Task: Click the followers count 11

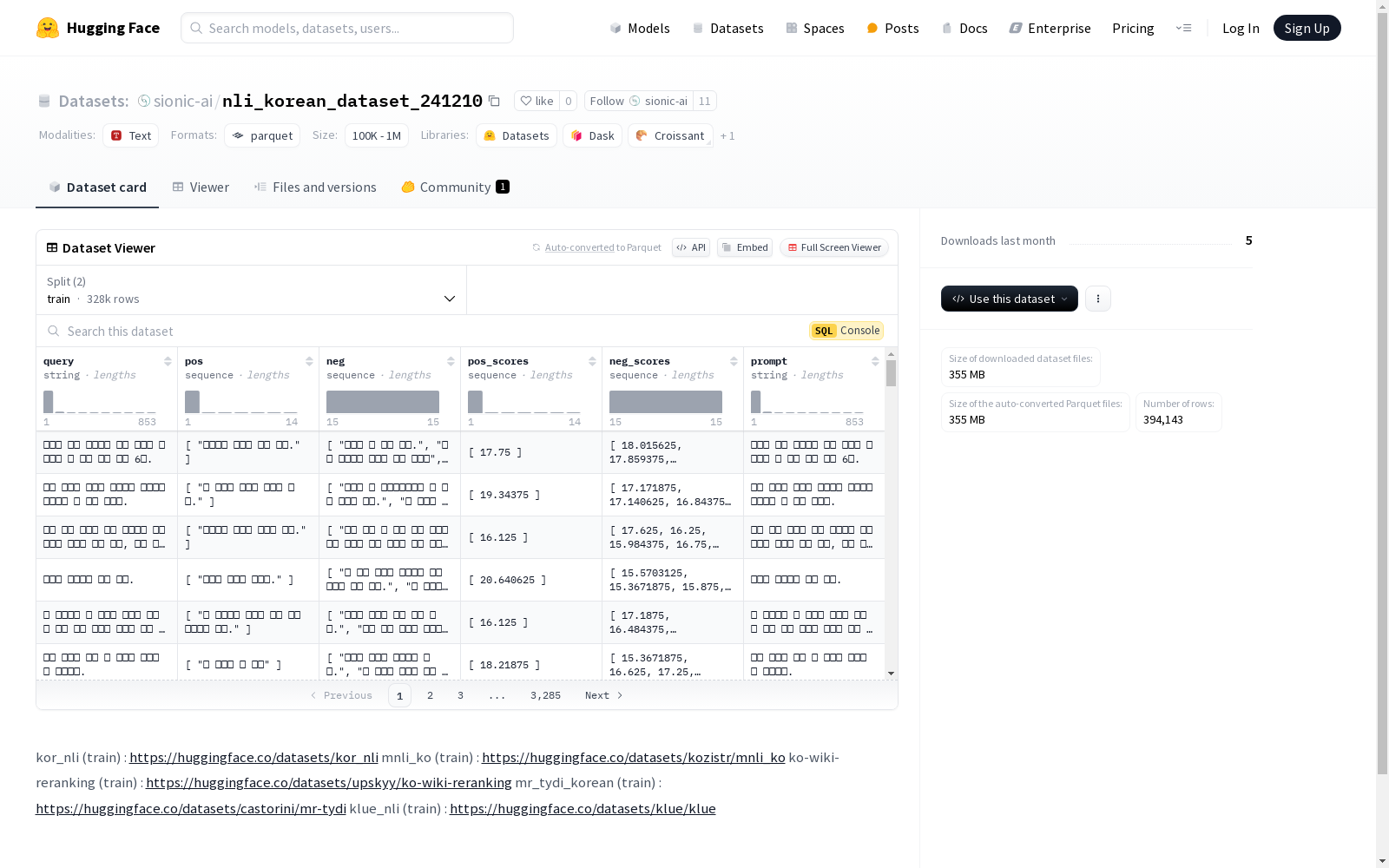Action: tap(704, 101)
